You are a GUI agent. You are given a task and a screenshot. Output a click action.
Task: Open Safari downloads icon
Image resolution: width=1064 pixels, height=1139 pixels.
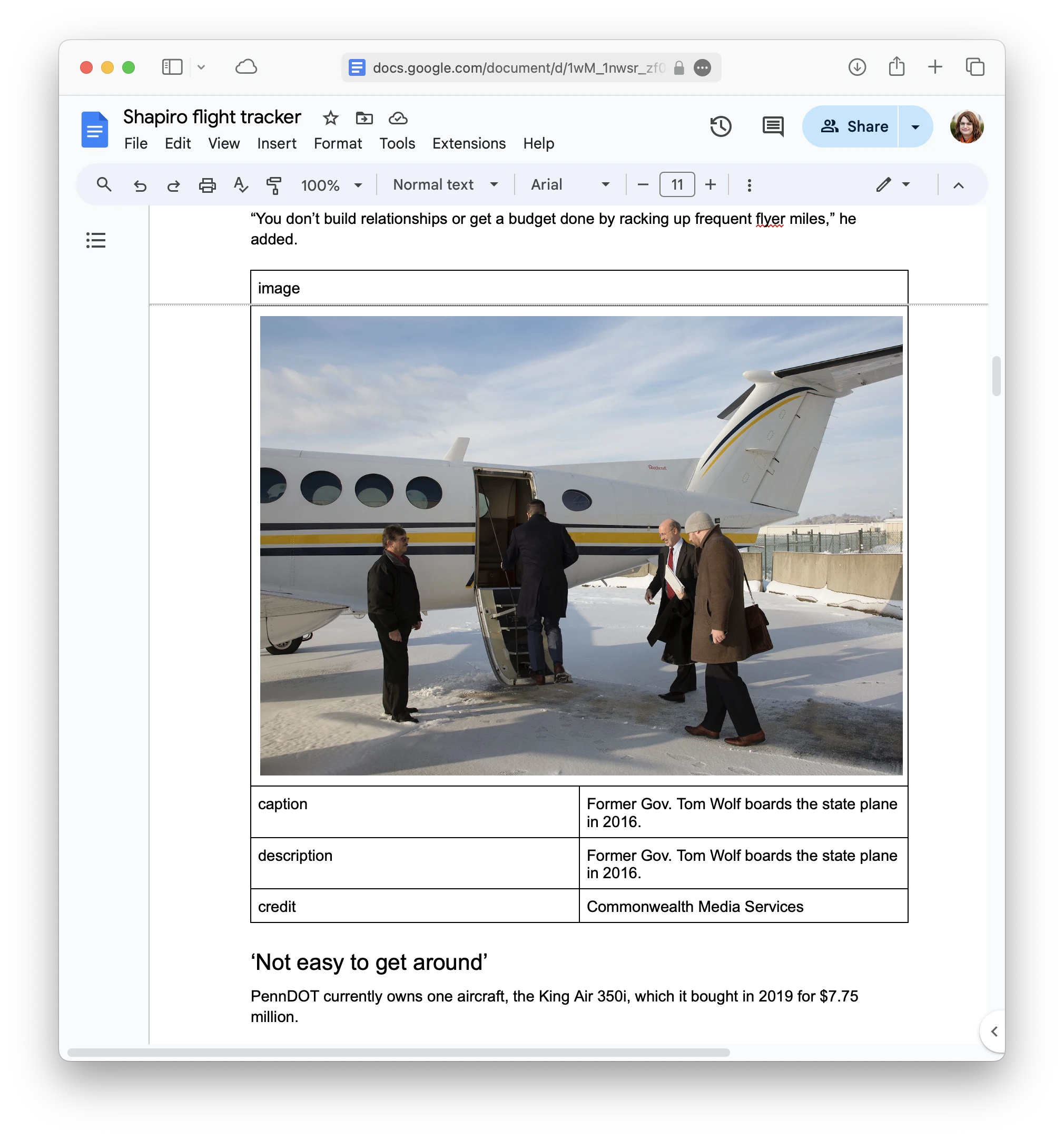tap(857, 67)
